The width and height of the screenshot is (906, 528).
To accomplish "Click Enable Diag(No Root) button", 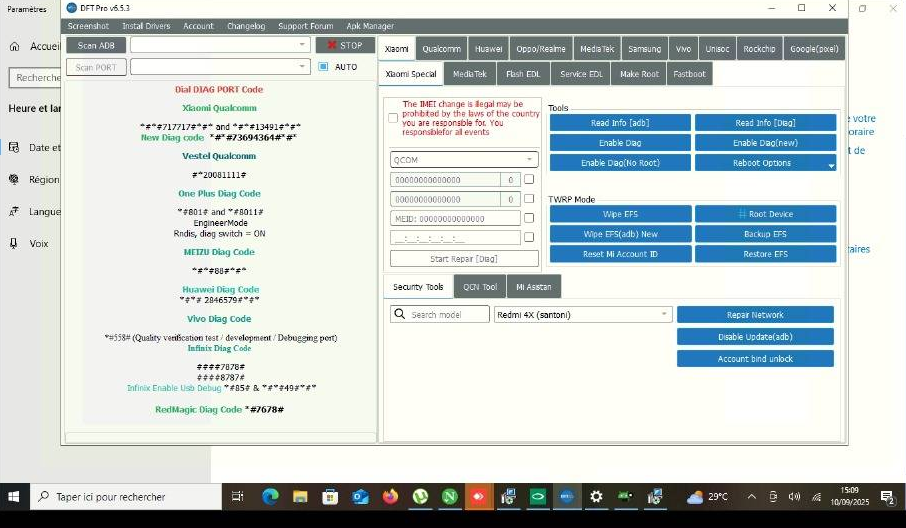I will [620, 163].
